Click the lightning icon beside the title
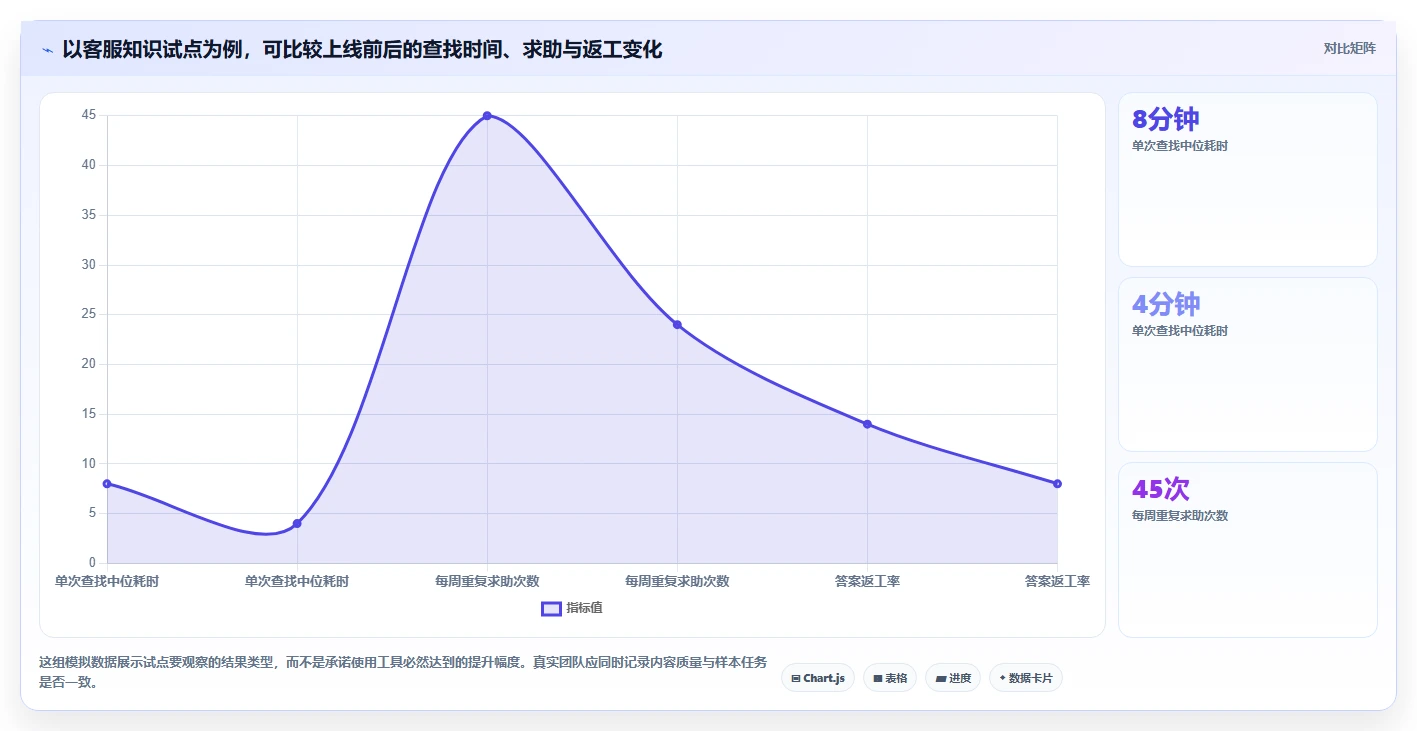The image size is (1417, 731). [x=47, y=49]
